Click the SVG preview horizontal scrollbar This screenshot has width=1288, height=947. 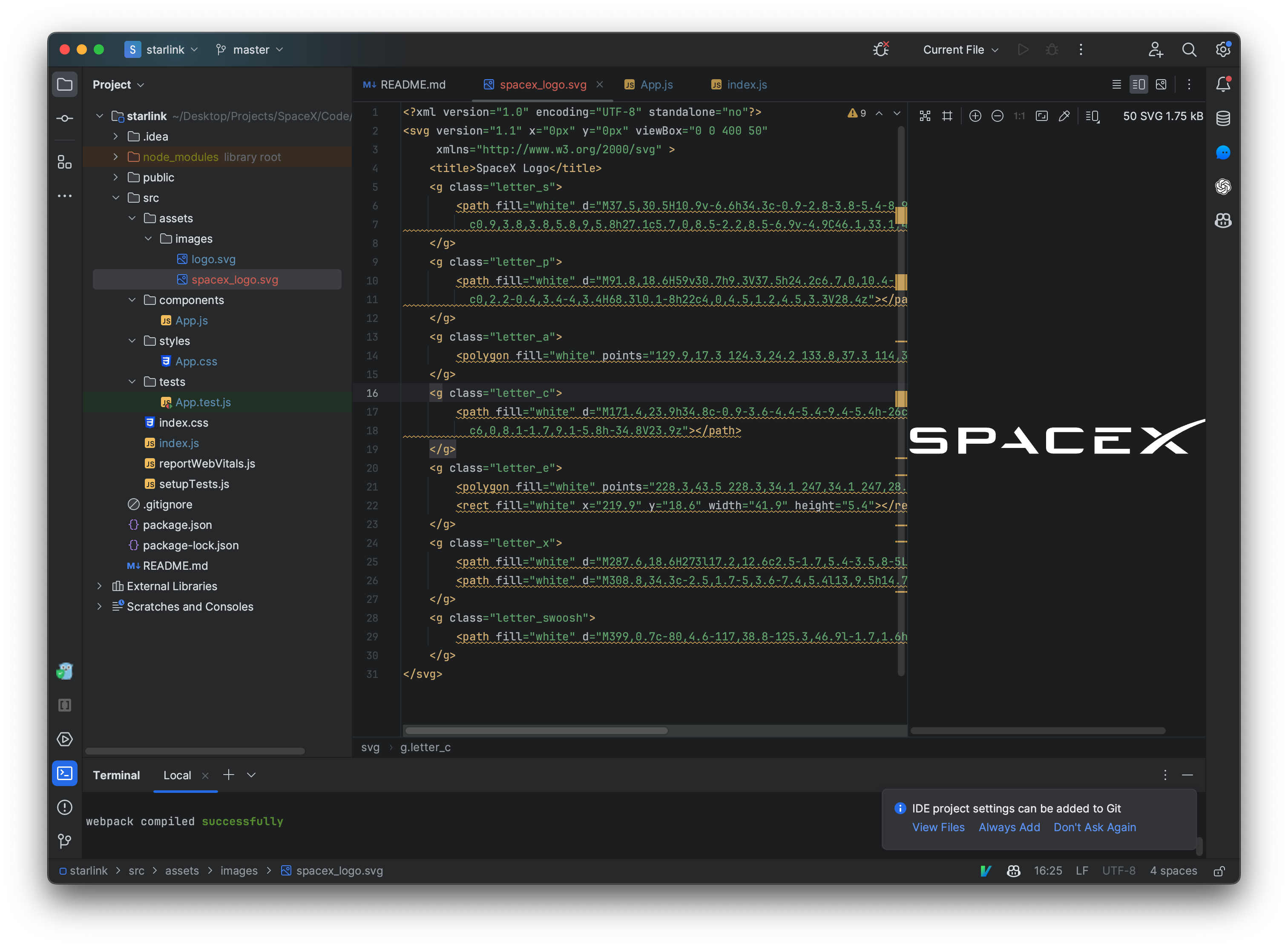[x=1038, y=730]
